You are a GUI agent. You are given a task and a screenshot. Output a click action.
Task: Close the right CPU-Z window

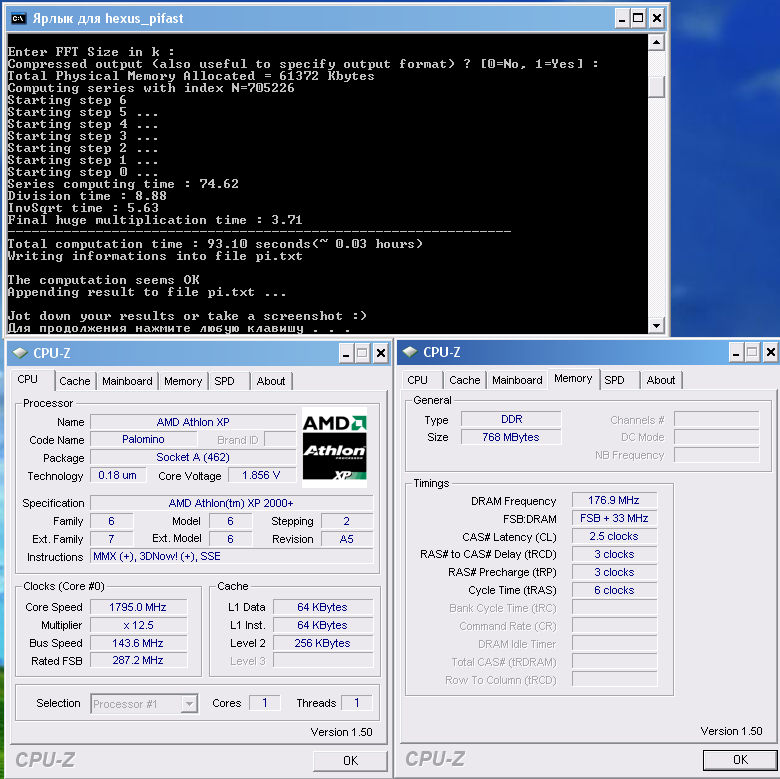[771, 353]
